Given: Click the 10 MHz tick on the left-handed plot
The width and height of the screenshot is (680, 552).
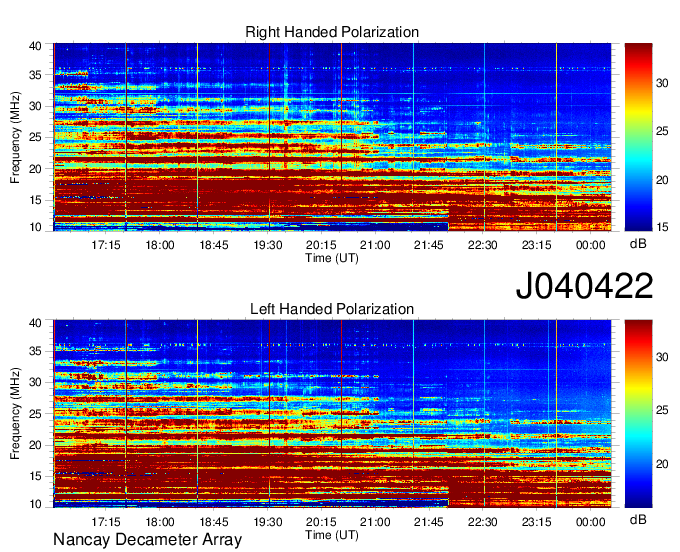Looking at the screenshot, I should (x=35, y=504).
